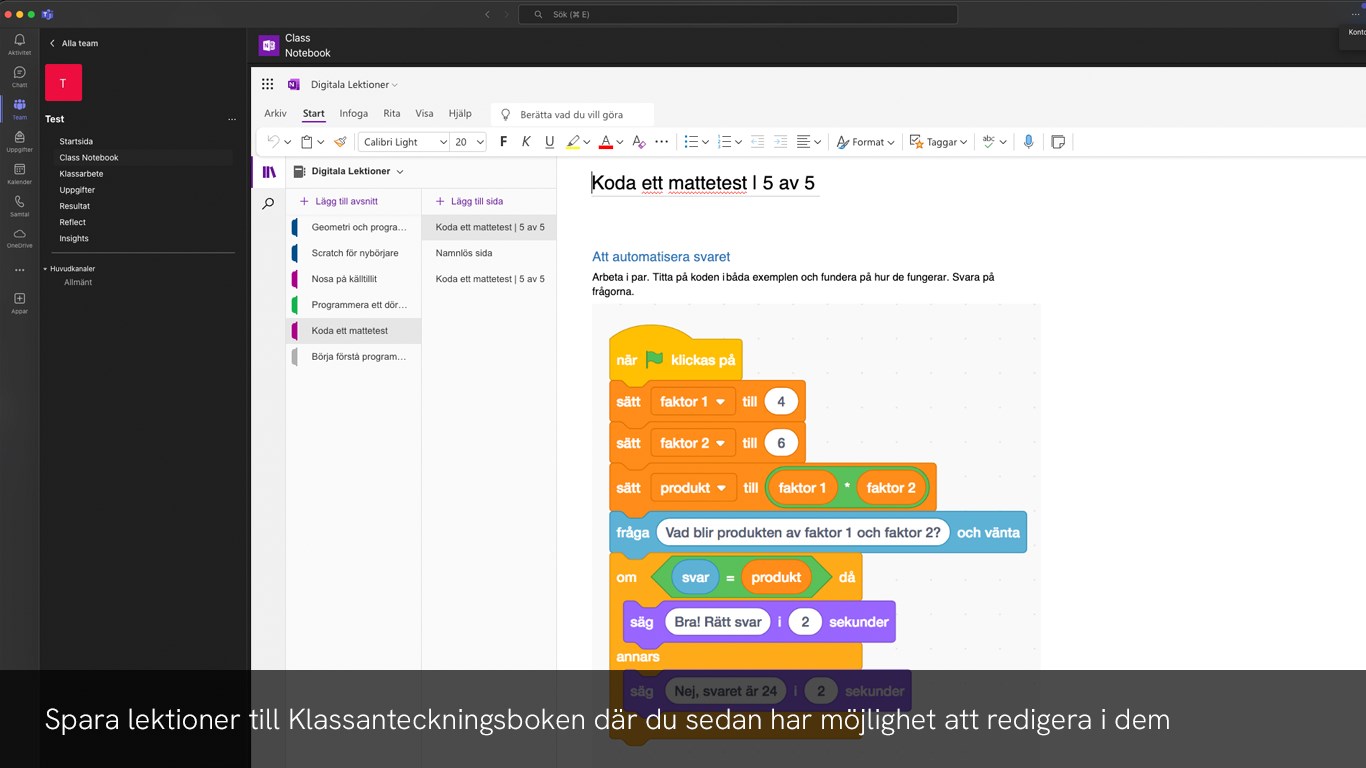
Task: Open Chatt in the Teams sidebar
Action: [x=19, y=76]
